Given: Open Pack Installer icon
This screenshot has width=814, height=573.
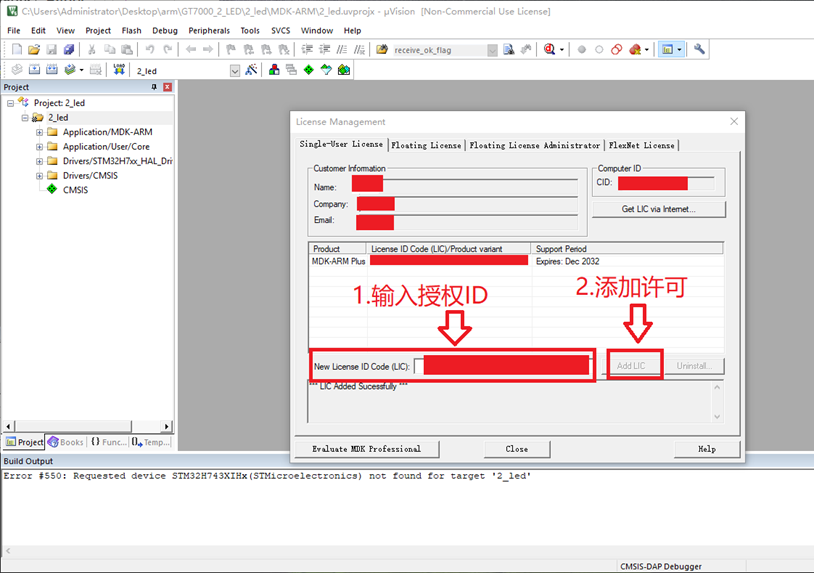Looking at the screenshot, I should pos(344,70).
